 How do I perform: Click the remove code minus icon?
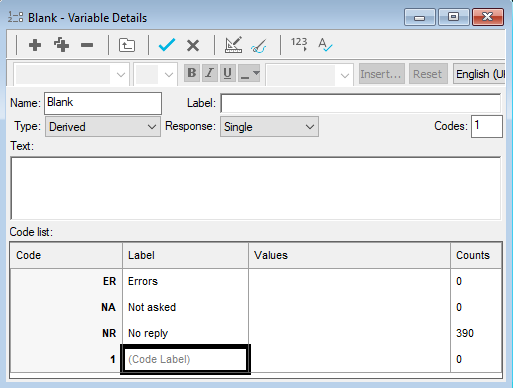[87, 45]
